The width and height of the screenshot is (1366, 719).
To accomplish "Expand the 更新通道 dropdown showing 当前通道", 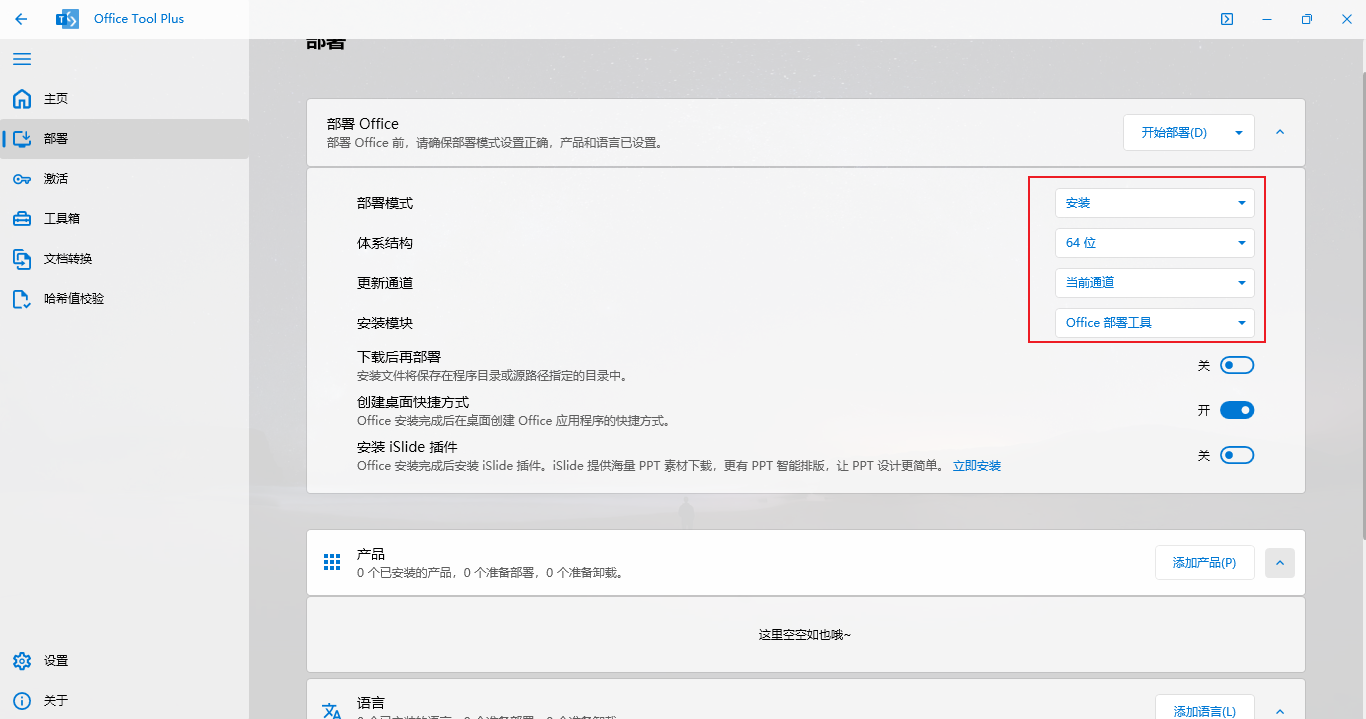I will tap(1154, 283).
